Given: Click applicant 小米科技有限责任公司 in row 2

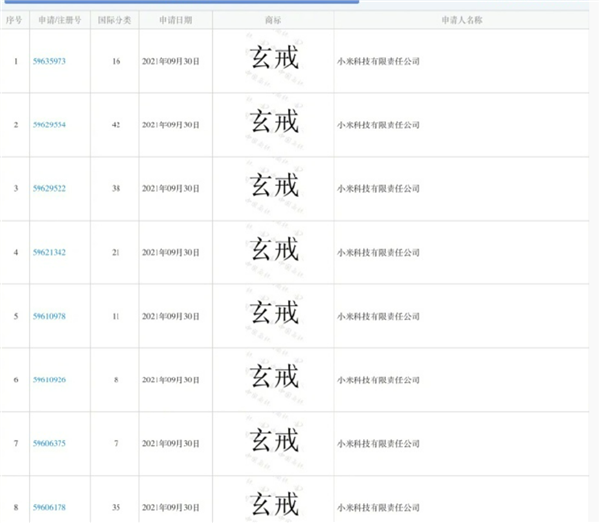Looking at the screenshot, I should (378, 125).
